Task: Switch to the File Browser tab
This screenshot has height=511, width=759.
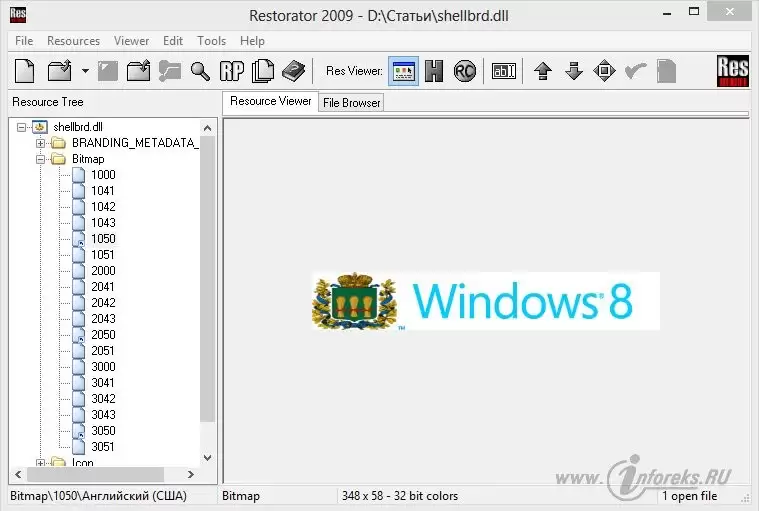Action: point(351,103)
